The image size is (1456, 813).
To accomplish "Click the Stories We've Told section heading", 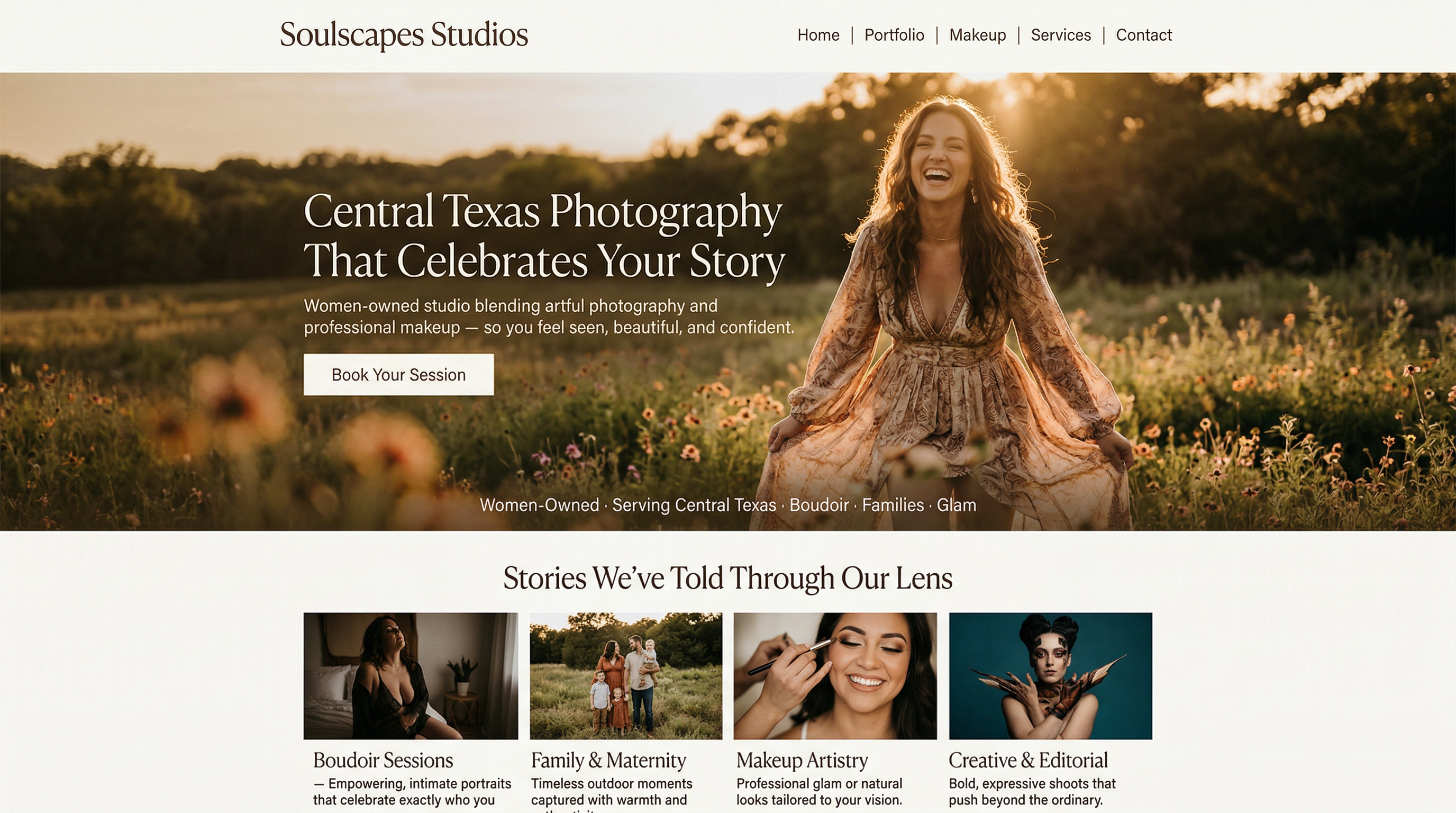I will 728,577.
